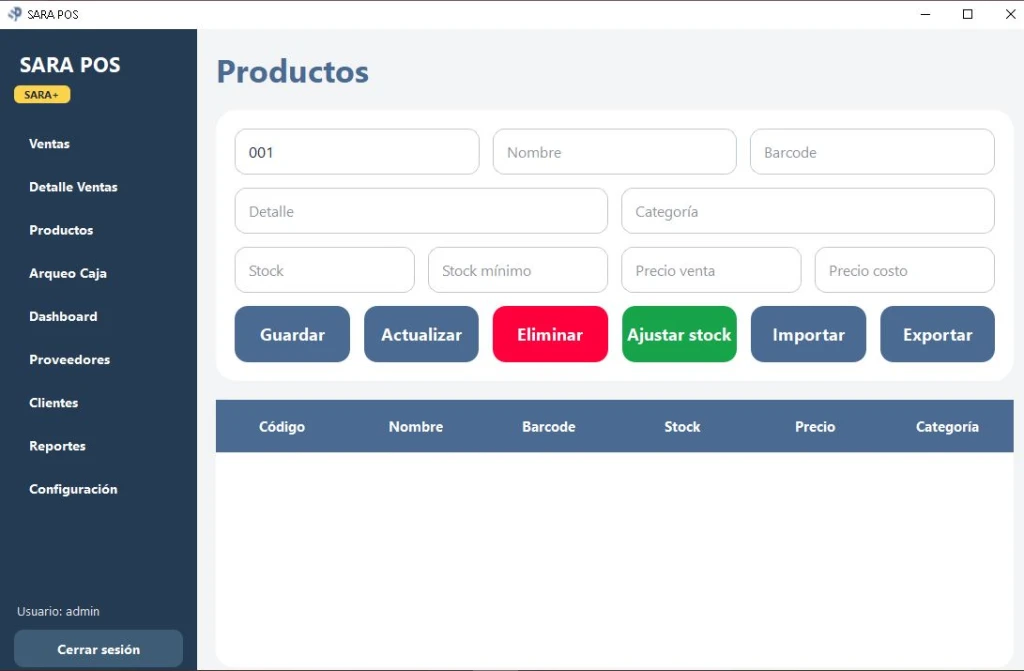Focus the Nombre input field
The width and height of the screenshot is (1024, 671).
pos(615,152)
